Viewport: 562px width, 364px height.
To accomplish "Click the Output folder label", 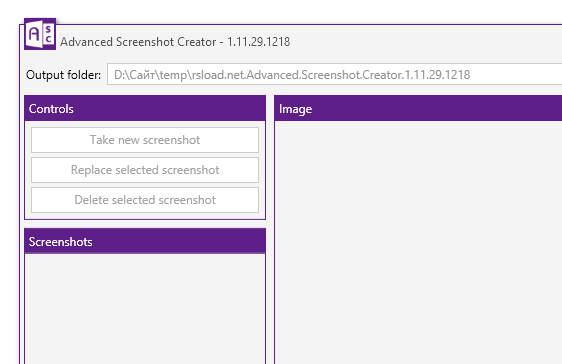I will [x=63, y=75].
